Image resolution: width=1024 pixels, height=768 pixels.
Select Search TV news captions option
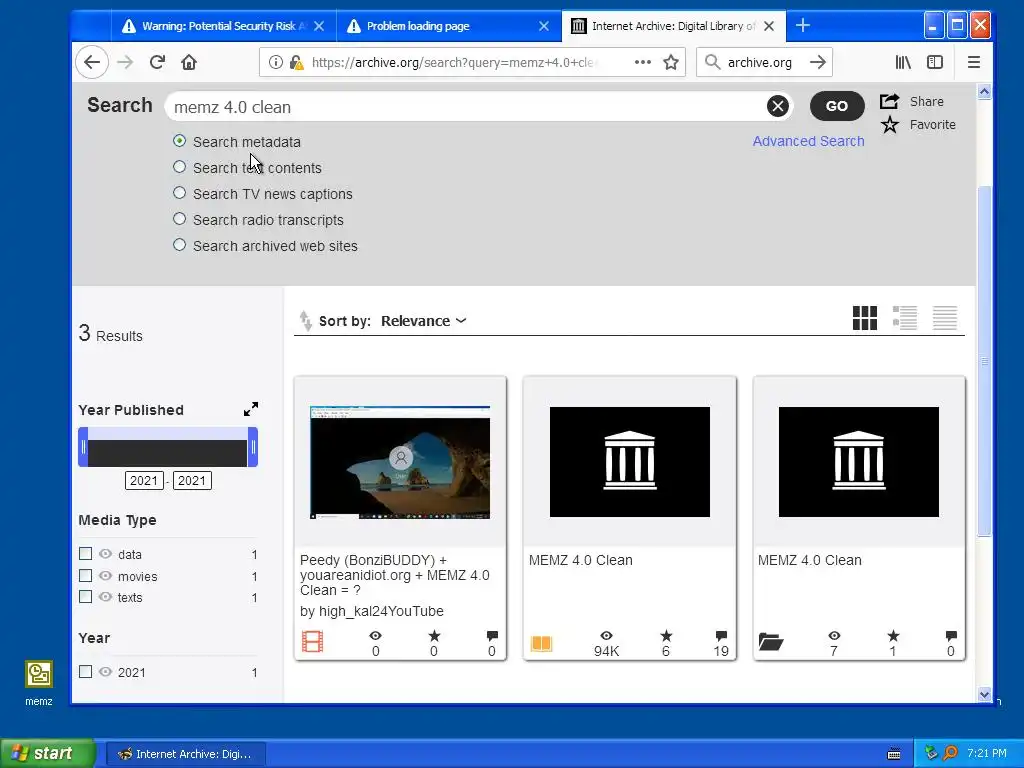pyautogui.click(x=179, y=193)
